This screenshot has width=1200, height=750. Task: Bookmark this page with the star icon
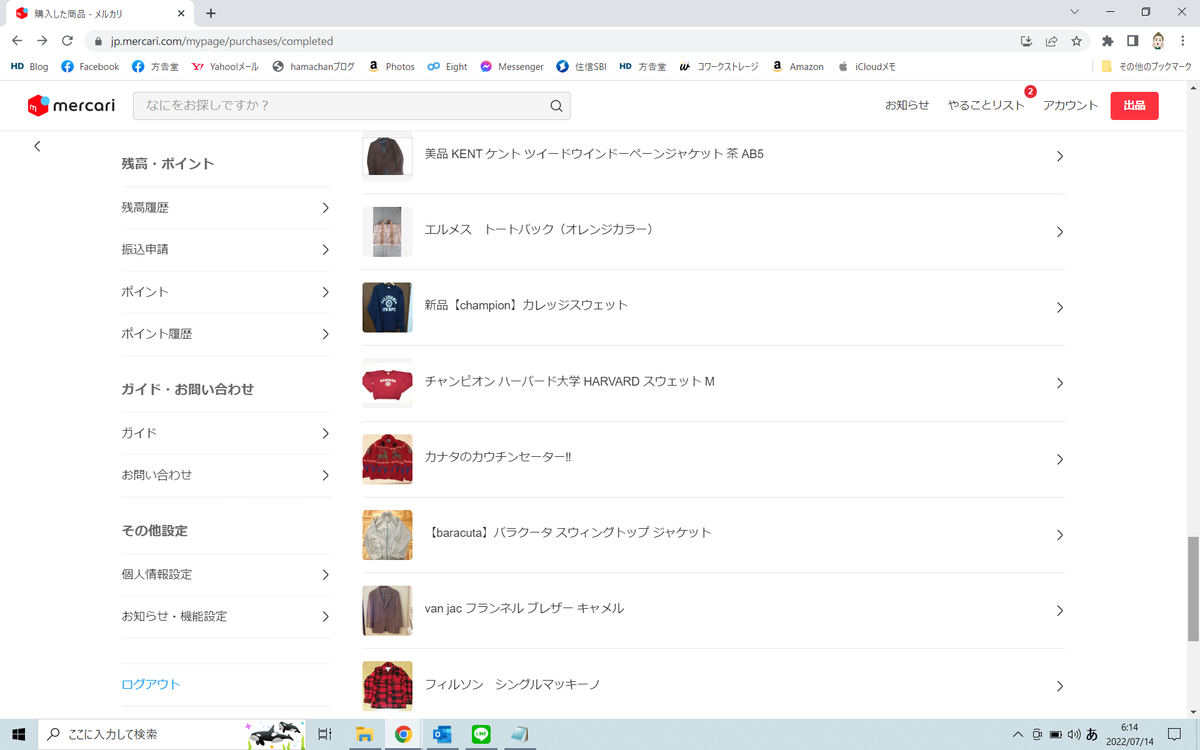coord(1077,41)
